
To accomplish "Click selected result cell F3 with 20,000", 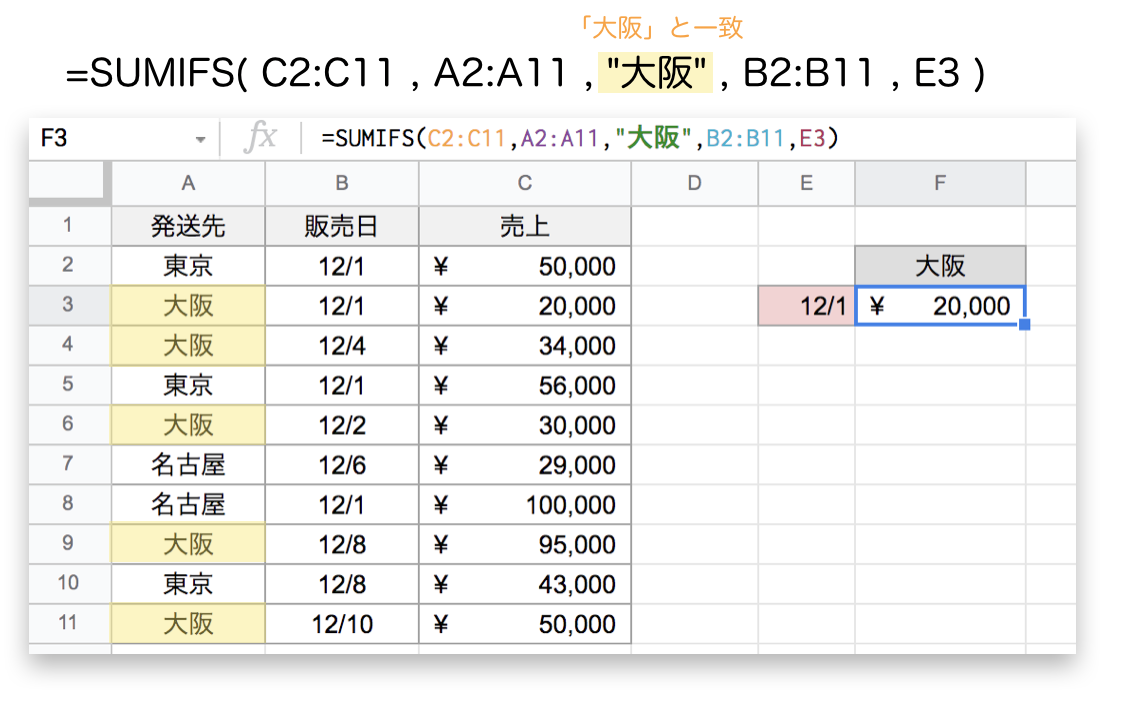I will [940, 305].
